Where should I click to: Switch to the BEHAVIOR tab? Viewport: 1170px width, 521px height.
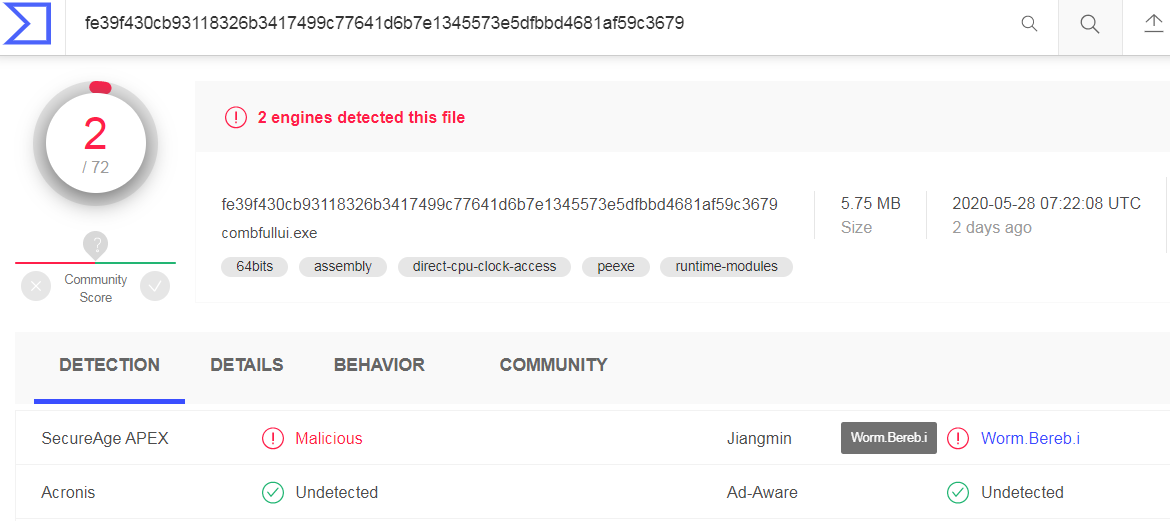coord(379,365)
